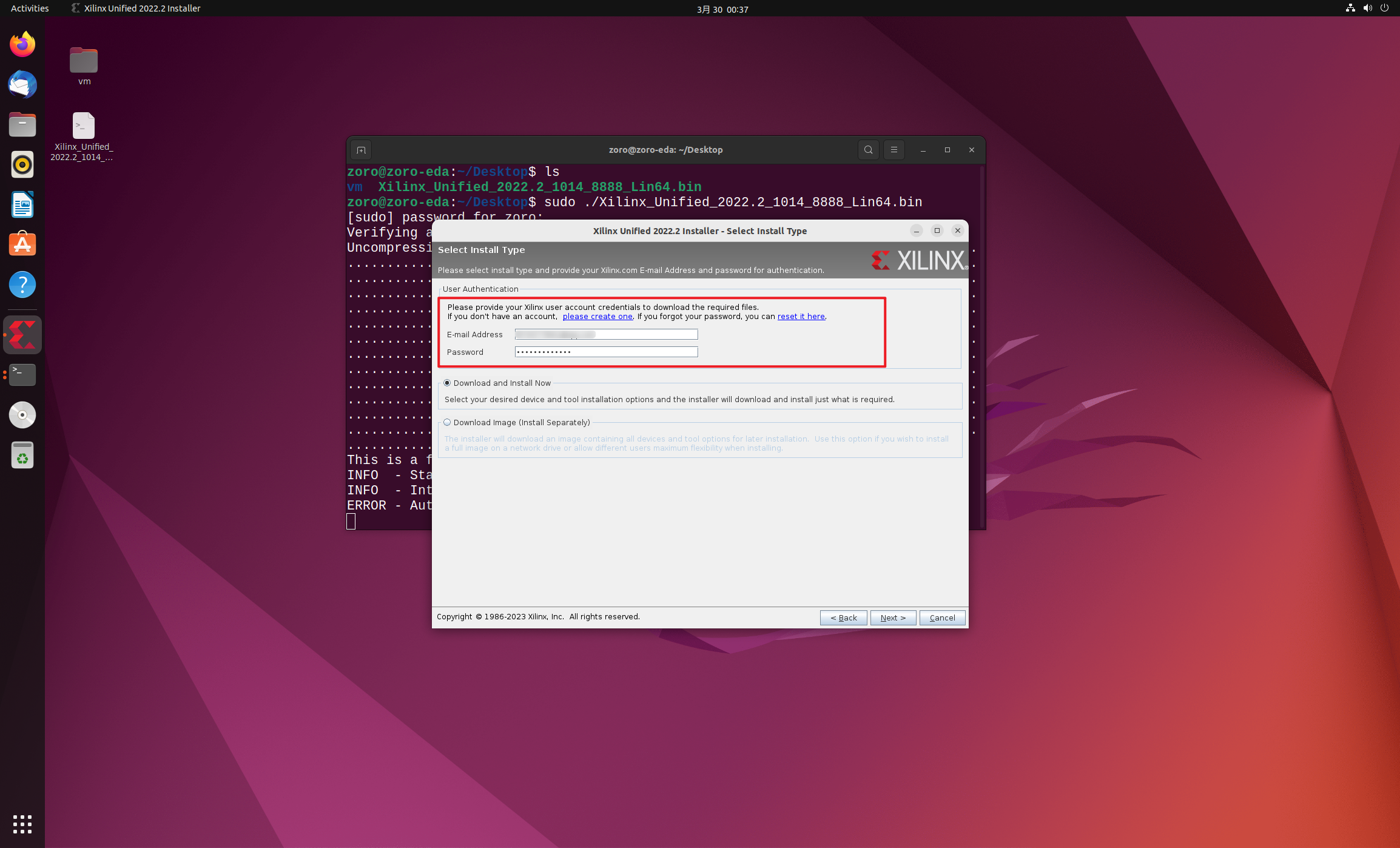This screenshot has height=848, width=1400.
Task: Focus Xilinx installer icon in dock
Action: [22, 335]
